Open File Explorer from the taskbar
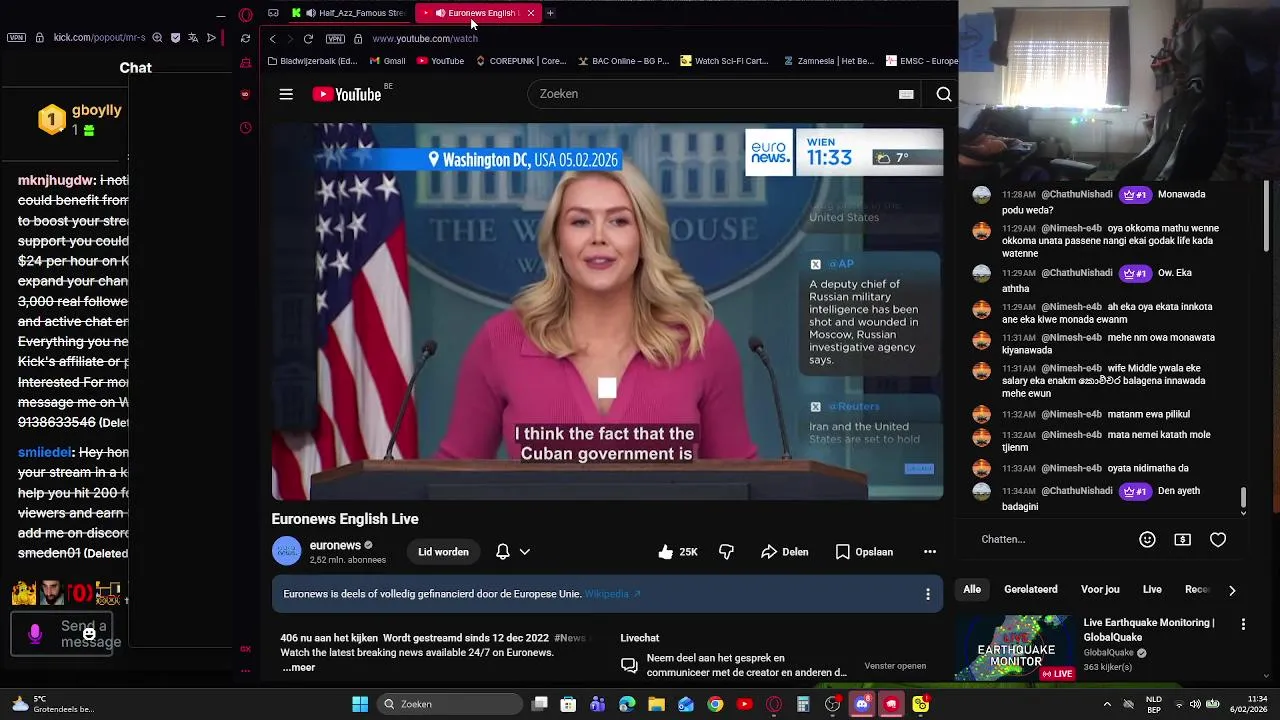Image resolution: width=1280 pixels, height=720 pixels. click(x=656, y=704)
